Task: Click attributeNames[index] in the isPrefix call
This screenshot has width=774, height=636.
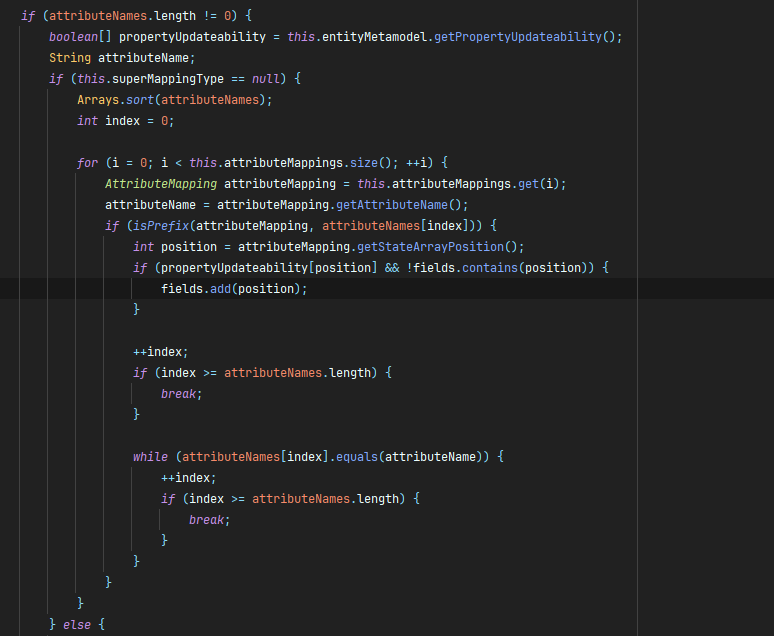Action: (x=395, y=226)
